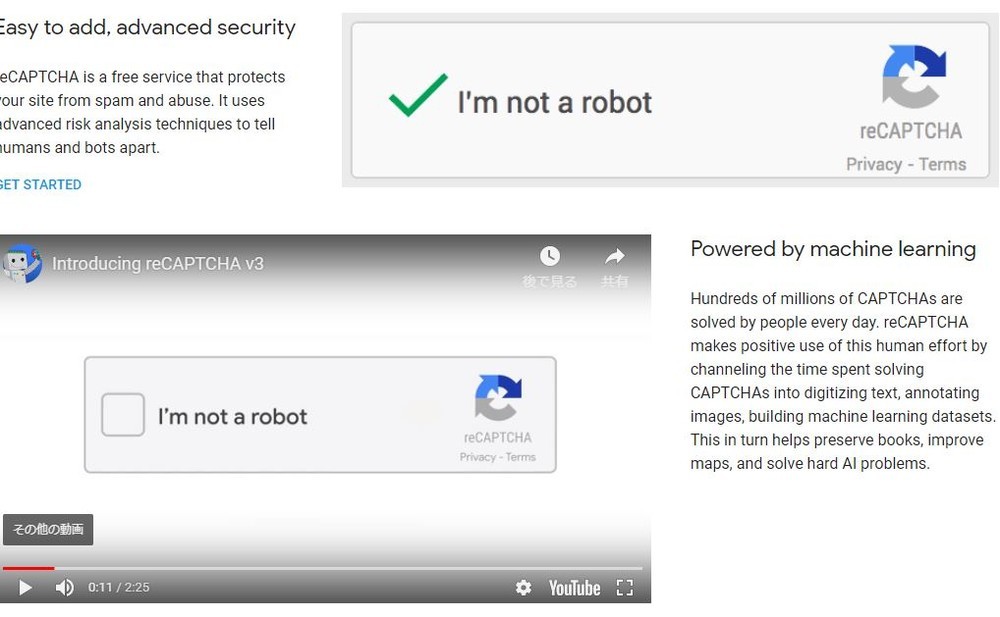Click the Share arrow icon on the video
Viewport: 1000px width, 617px height.
coord(615,256)
